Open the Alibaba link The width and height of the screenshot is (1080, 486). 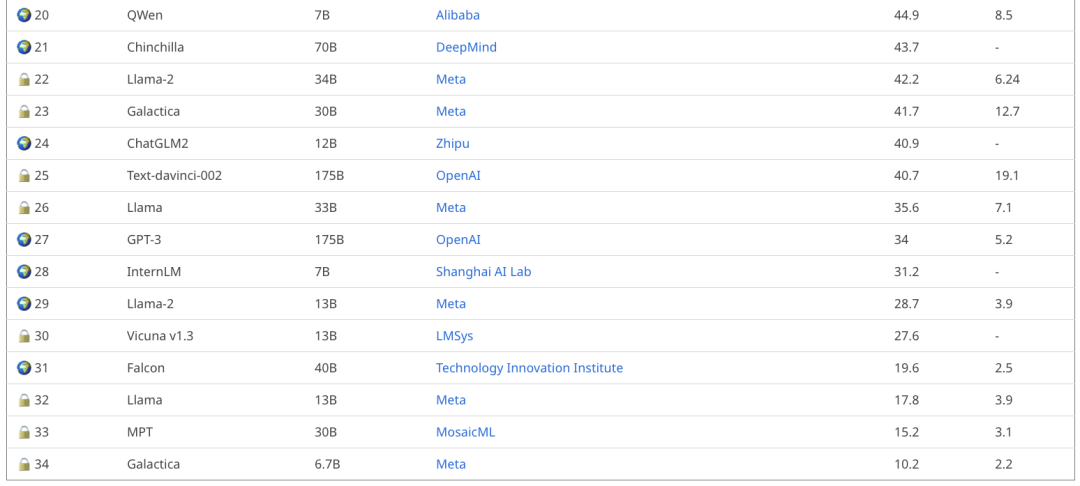point(457,15)
